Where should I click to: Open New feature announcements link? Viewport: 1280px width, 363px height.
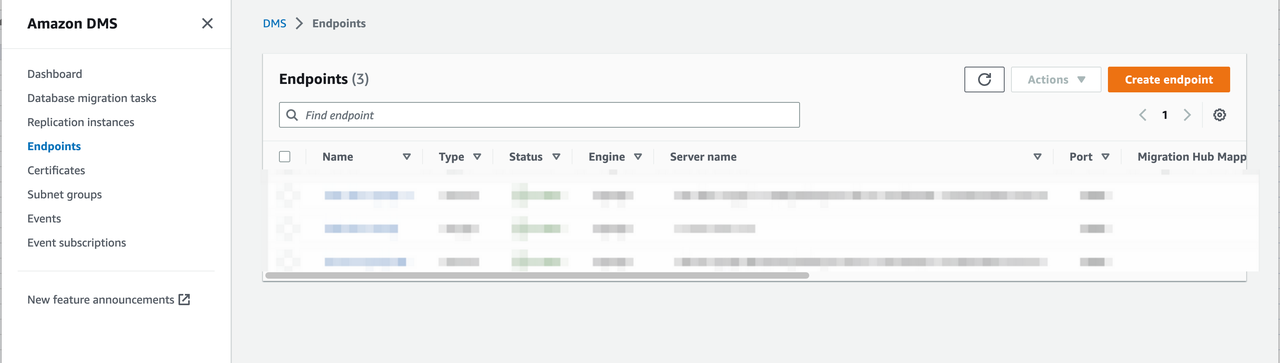pos(101,299)
